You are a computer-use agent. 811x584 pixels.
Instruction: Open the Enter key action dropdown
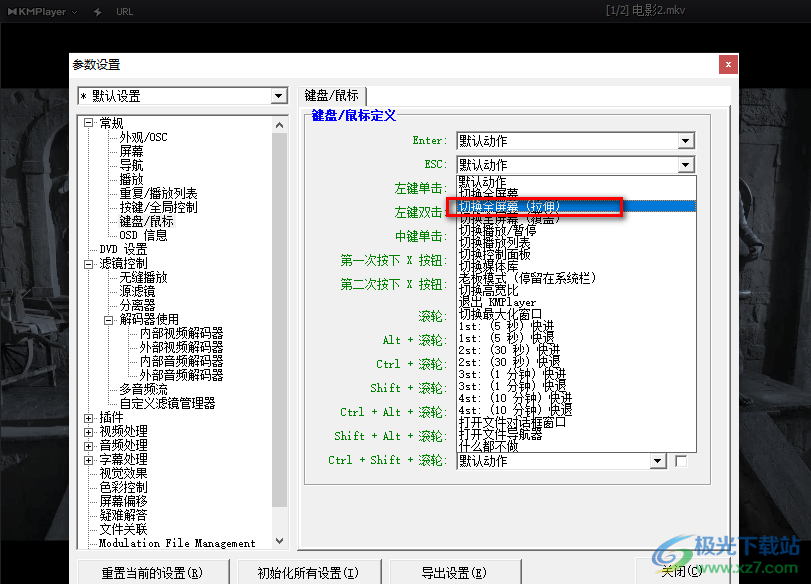(685, 141)
